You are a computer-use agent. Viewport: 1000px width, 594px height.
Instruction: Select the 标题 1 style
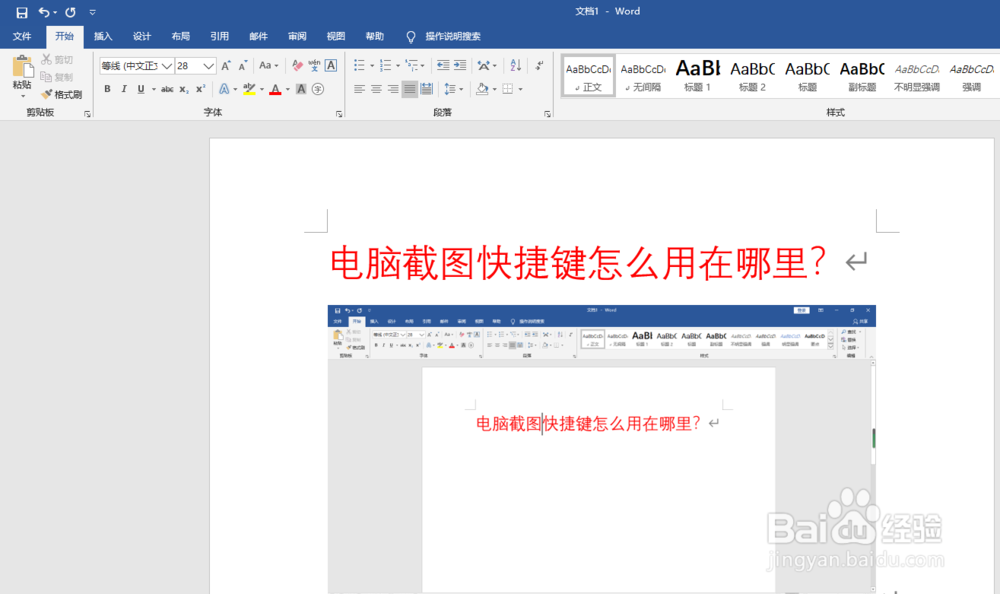coord(697,75)
